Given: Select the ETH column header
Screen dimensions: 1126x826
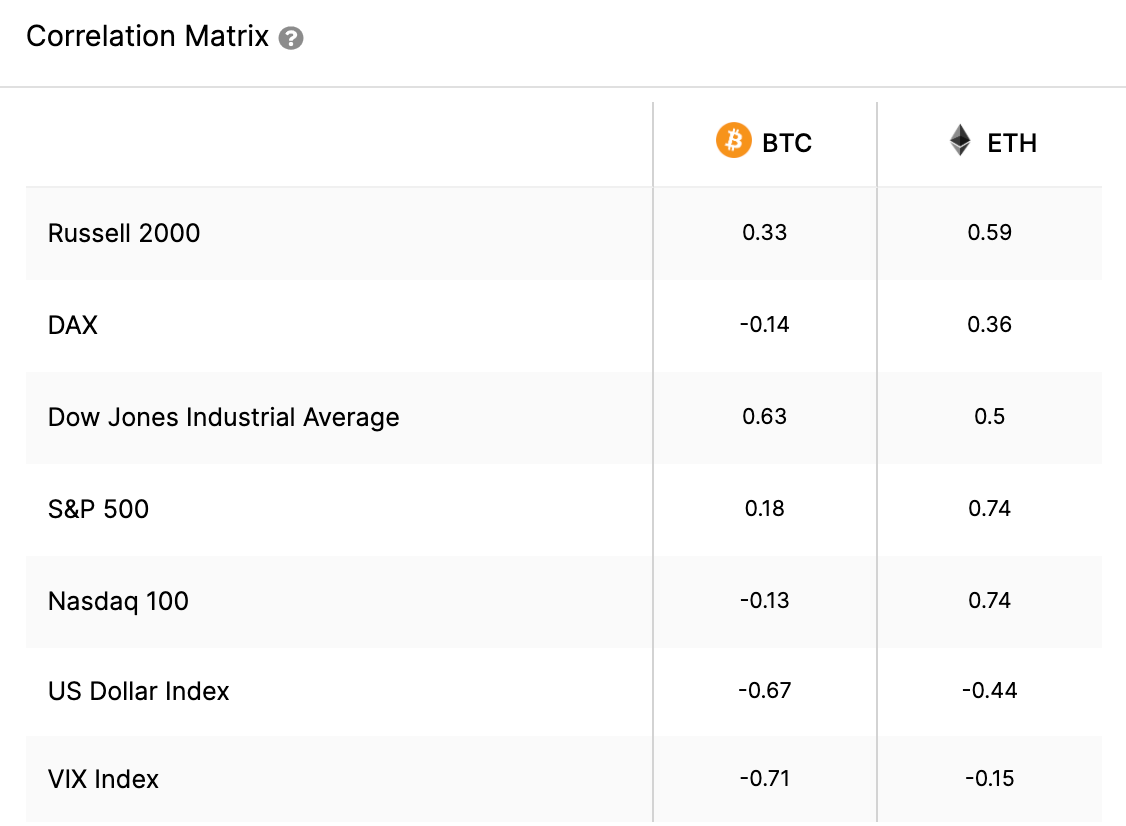Looking at the screenshot, I should (x=1012, y=143).
